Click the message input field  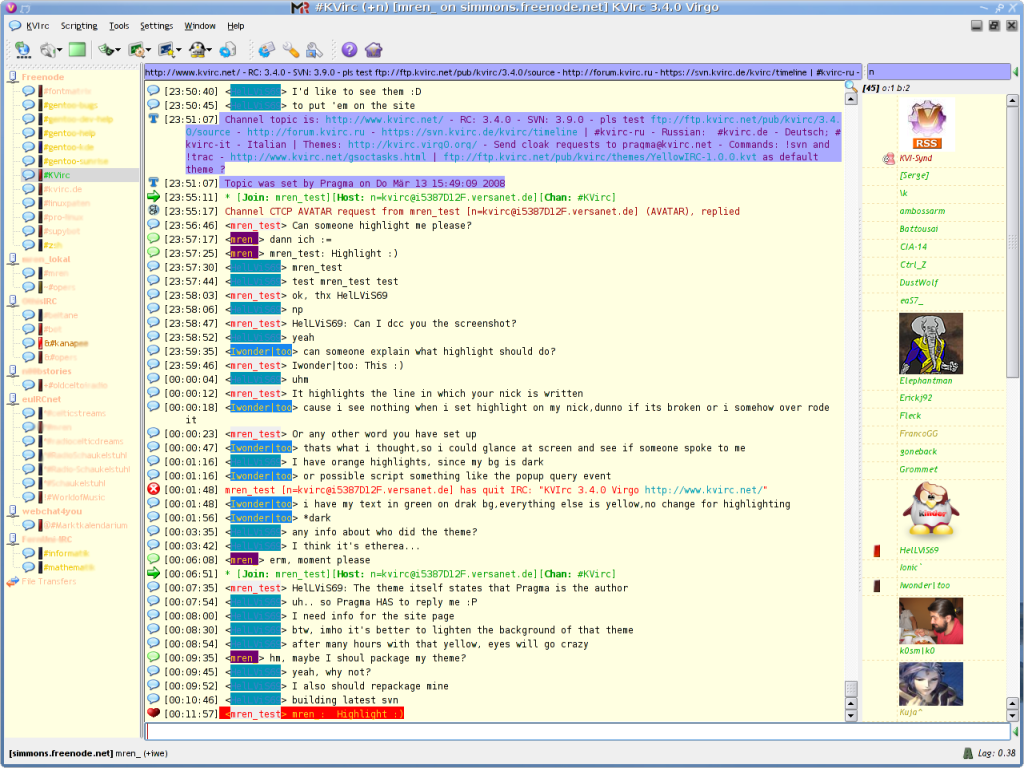[577, 731]
